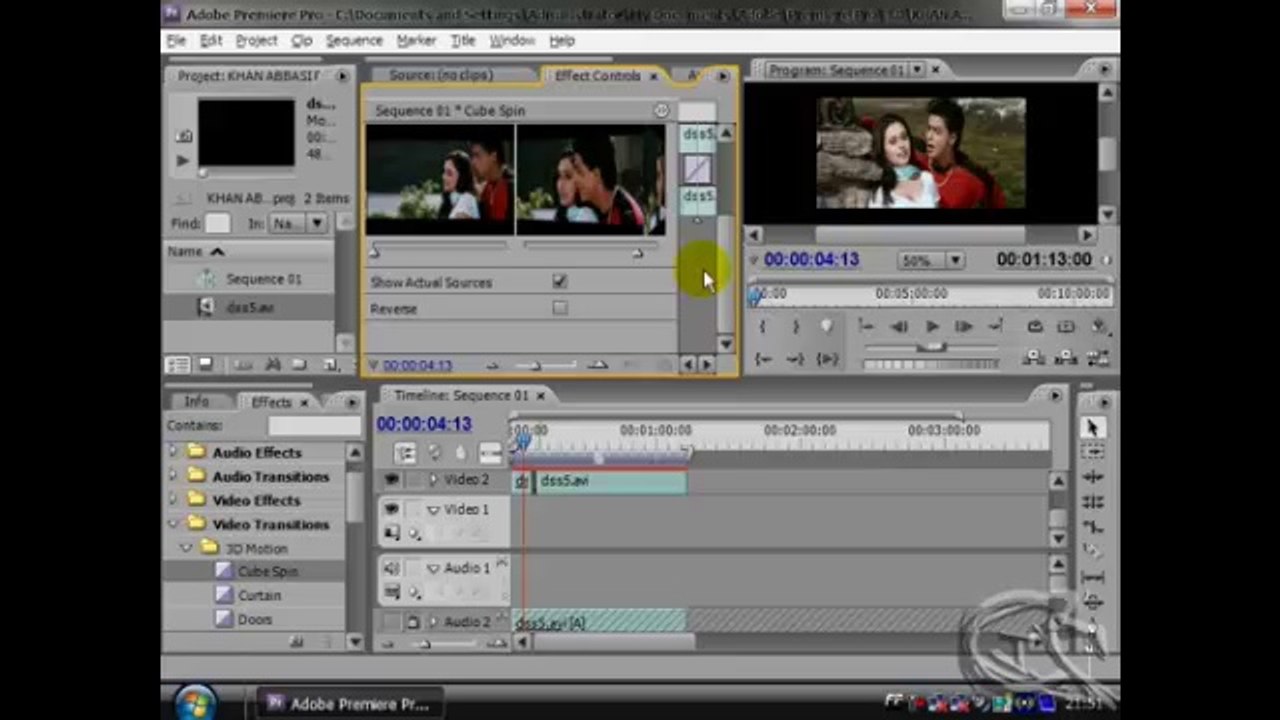Screen dimensions: 1280x720
Task: Click the Snap icon in the Timeline
Action: click(405, 453)
